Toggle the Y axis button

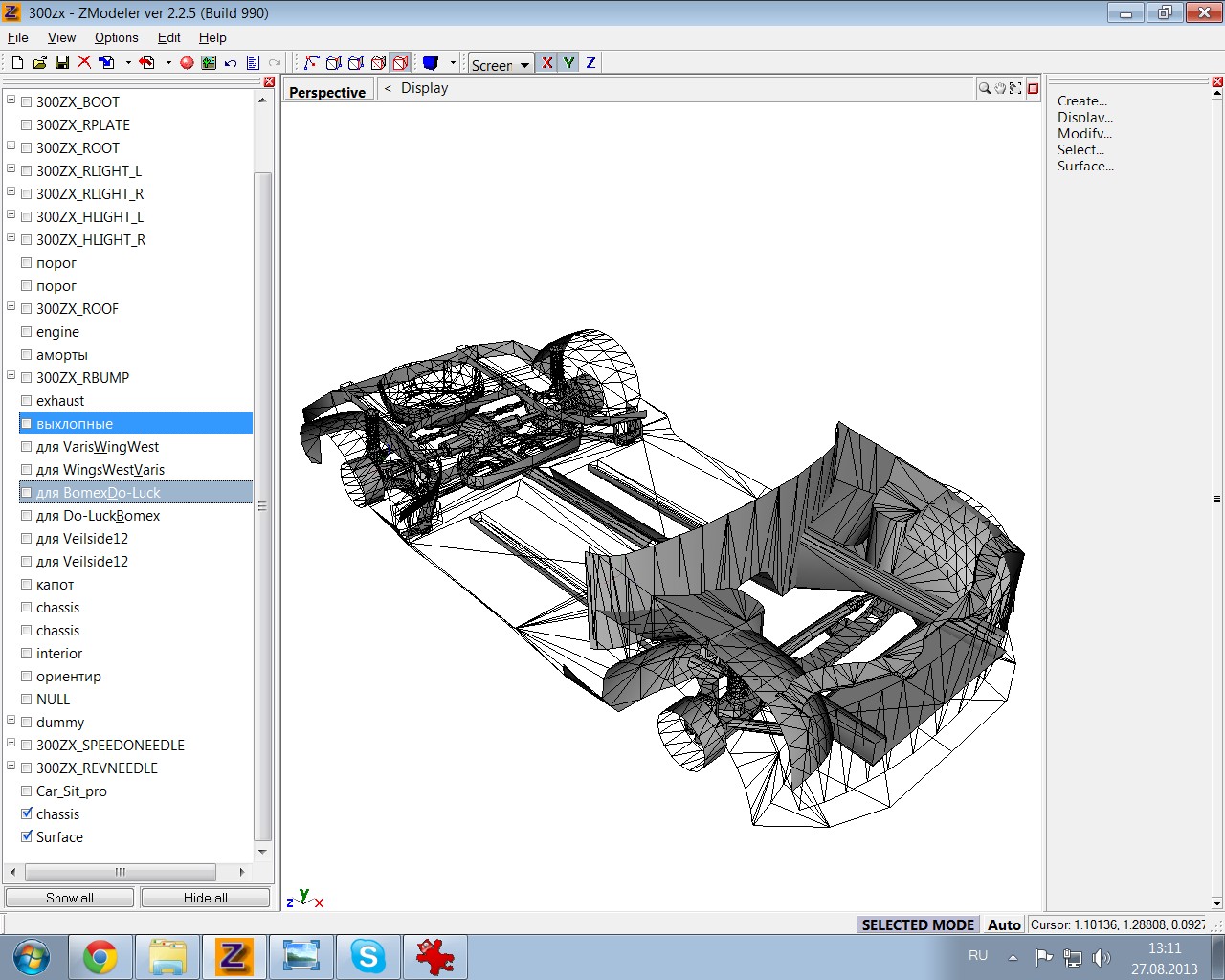point(568,62)
